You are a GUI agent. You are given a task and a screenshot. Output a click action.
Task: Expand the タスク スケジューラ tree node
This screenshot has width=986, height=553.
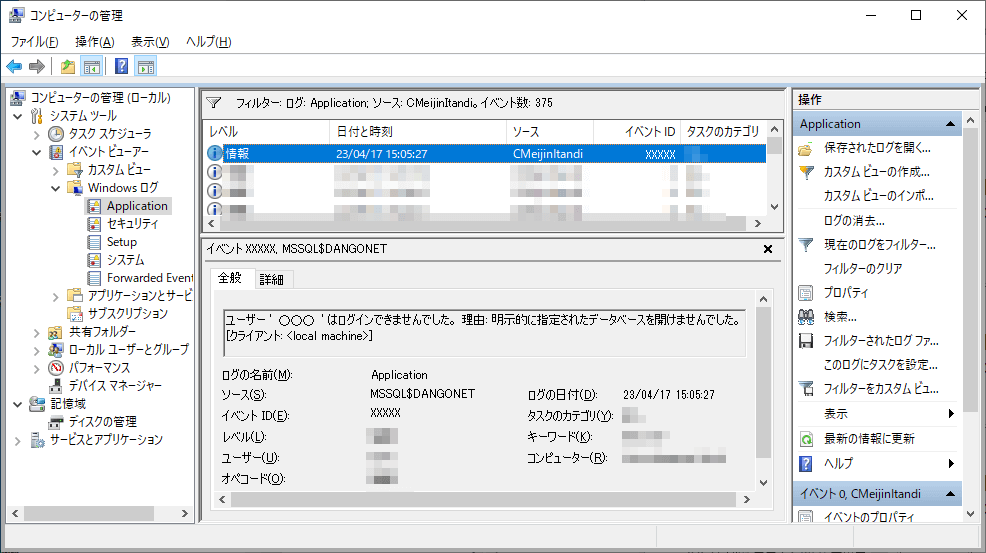[38, 134]
